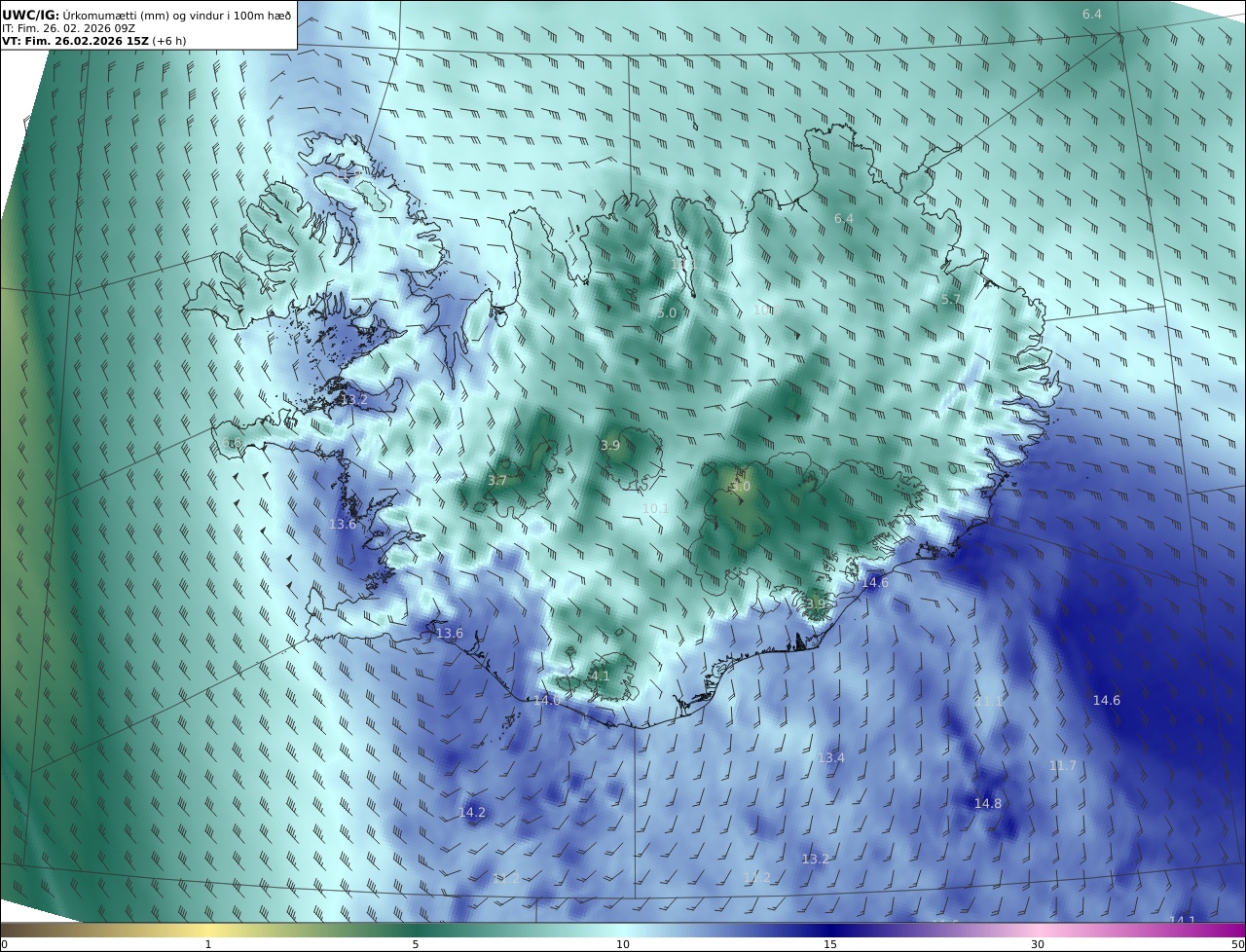1246x952 pixels.
Task: Click the map value 10.0
Action: click(766, 311)
